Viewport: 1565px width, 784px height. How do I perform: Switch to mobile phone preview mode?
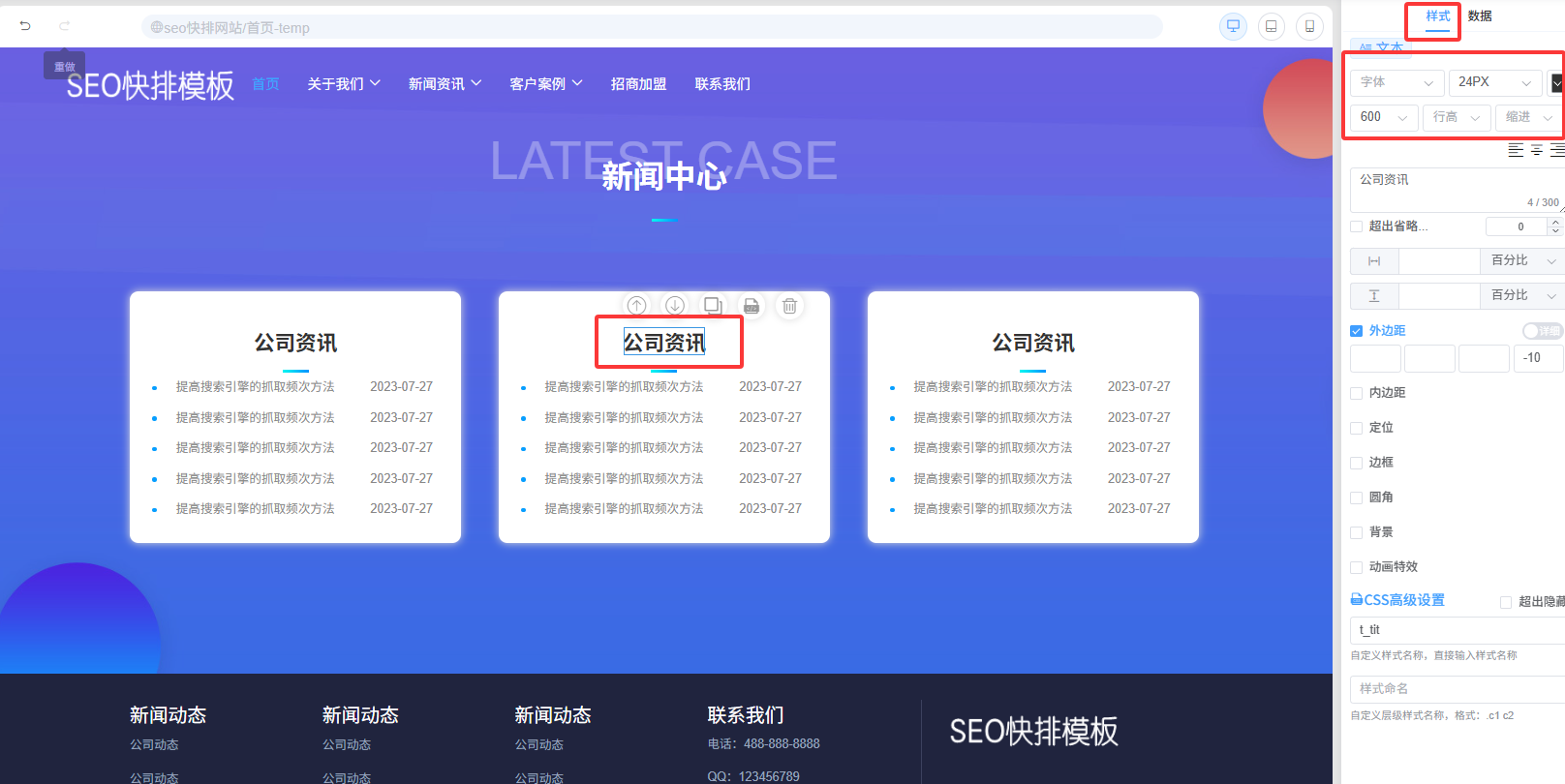click(1309, 26)
